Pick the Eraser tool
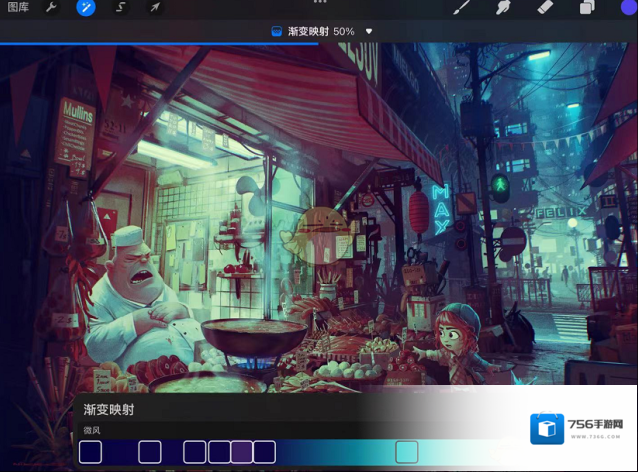The image size is (638, 472). [545, 8]
